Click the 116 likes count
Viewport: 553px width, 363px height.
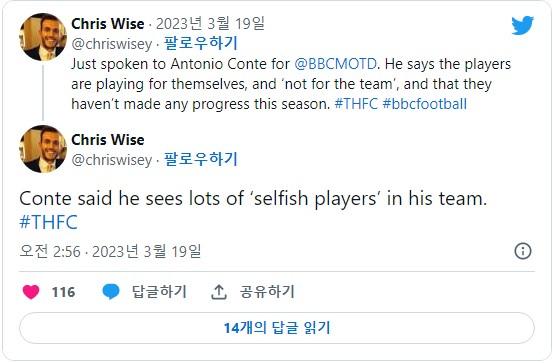point(63,292)
